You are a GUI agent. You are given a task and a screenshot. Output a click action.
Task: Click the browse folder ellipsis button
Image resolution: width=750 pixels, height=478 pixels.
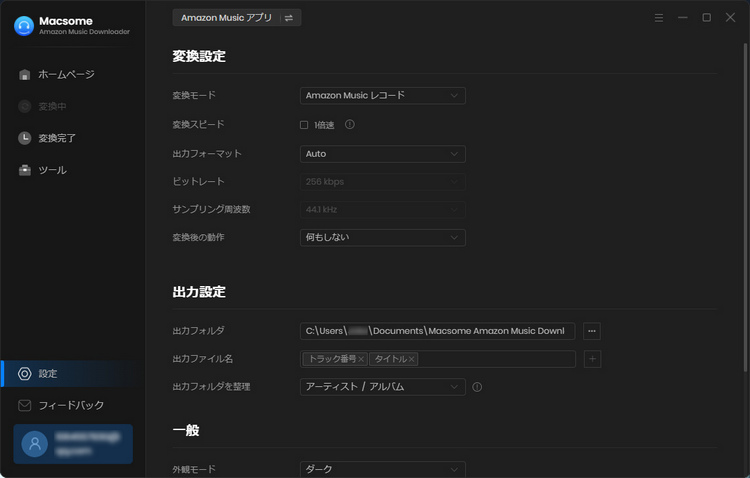592,331
